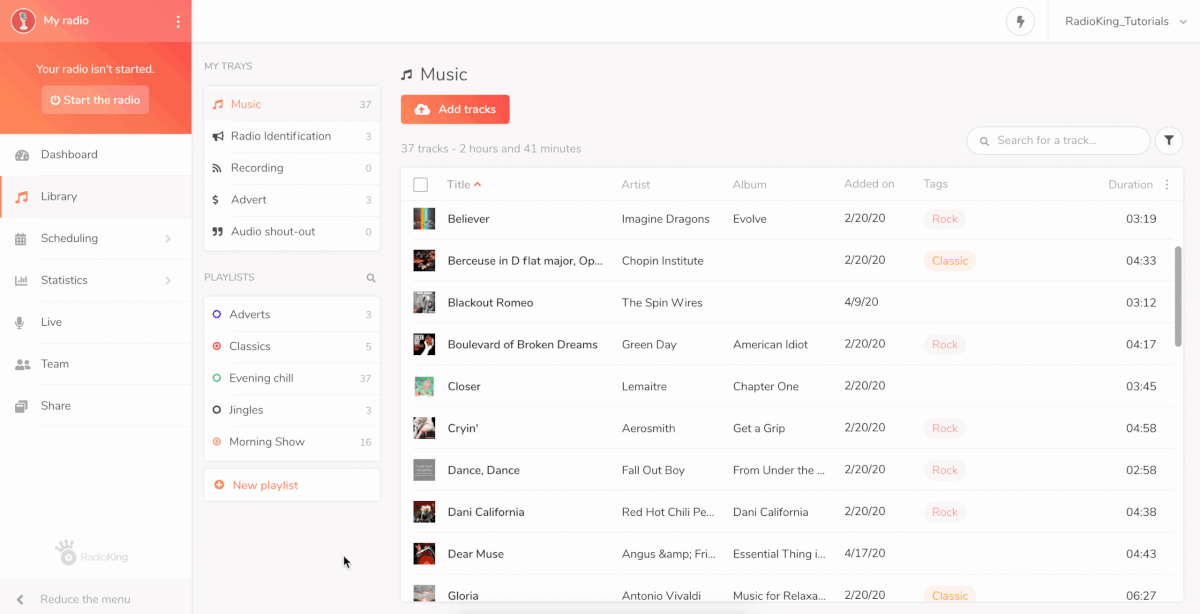This screenshot has height=614, width=1200.
Task: Click the Music tray note icon
Action: pyautogui.click(x=218, y=104)
